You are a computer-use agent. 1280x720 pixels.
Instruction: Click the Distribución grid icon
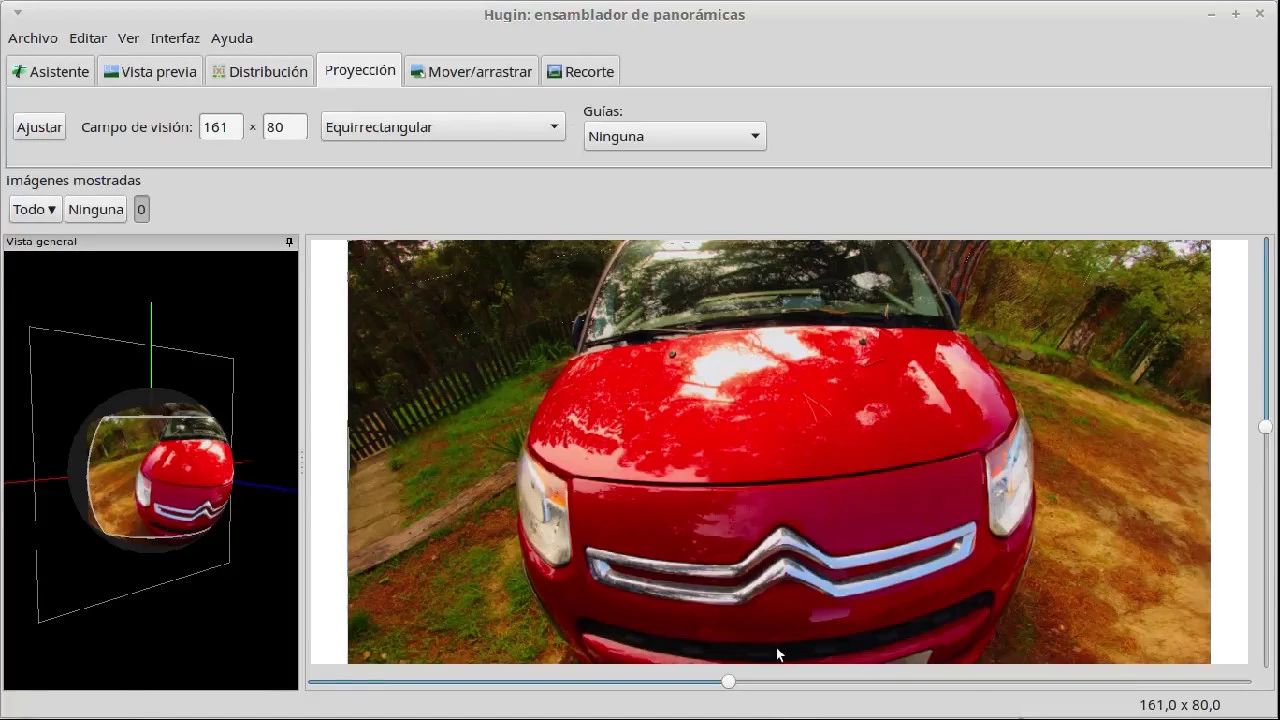[218, 72]
